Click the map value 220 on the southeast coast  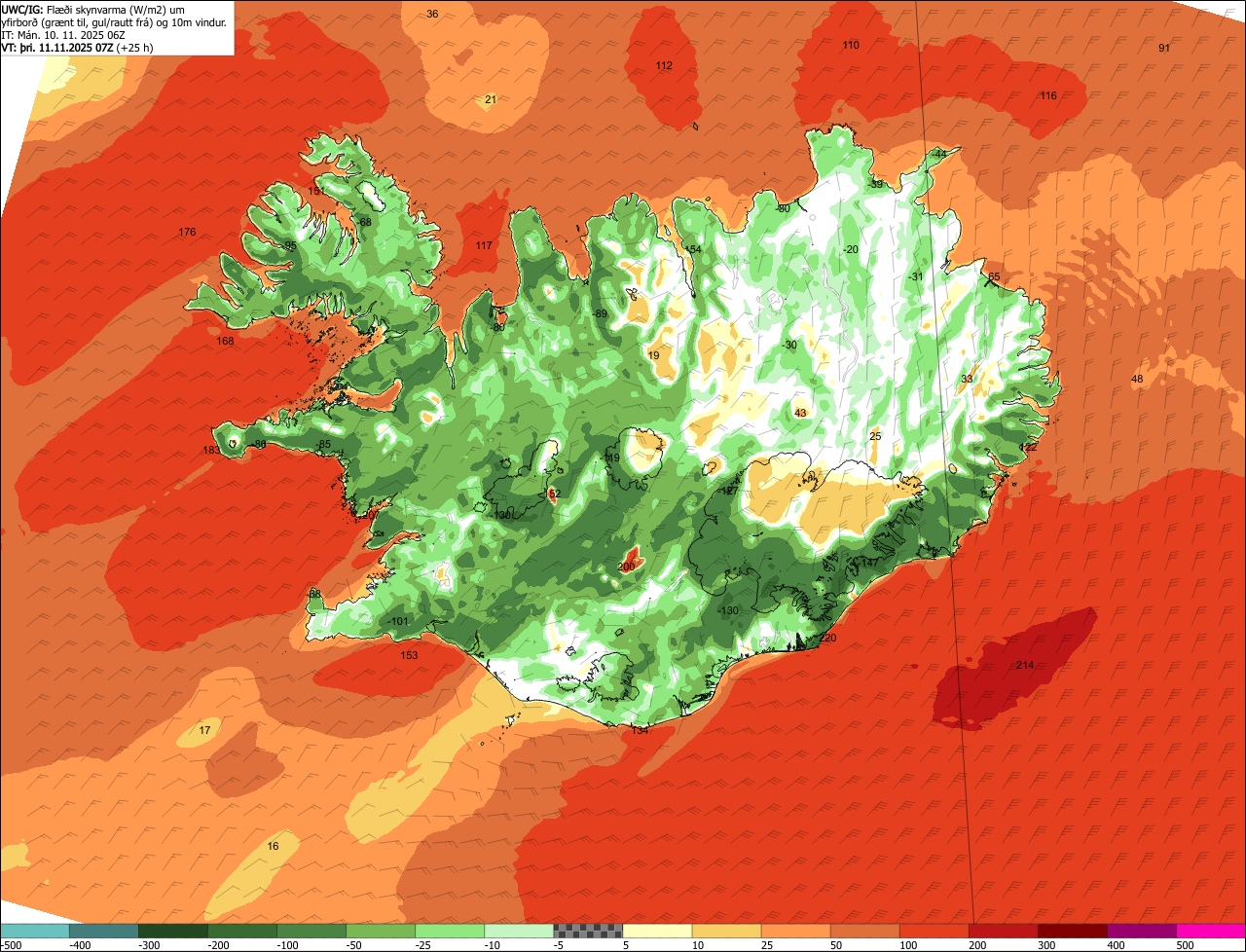[x=828, y=639]
